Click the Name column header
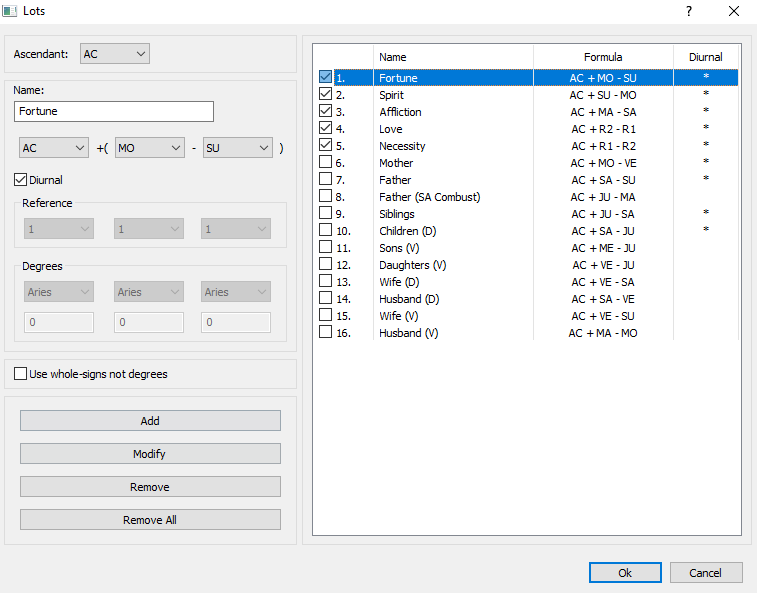The height and width of the screenshot is (593, 757). click(x=453, y=57)
